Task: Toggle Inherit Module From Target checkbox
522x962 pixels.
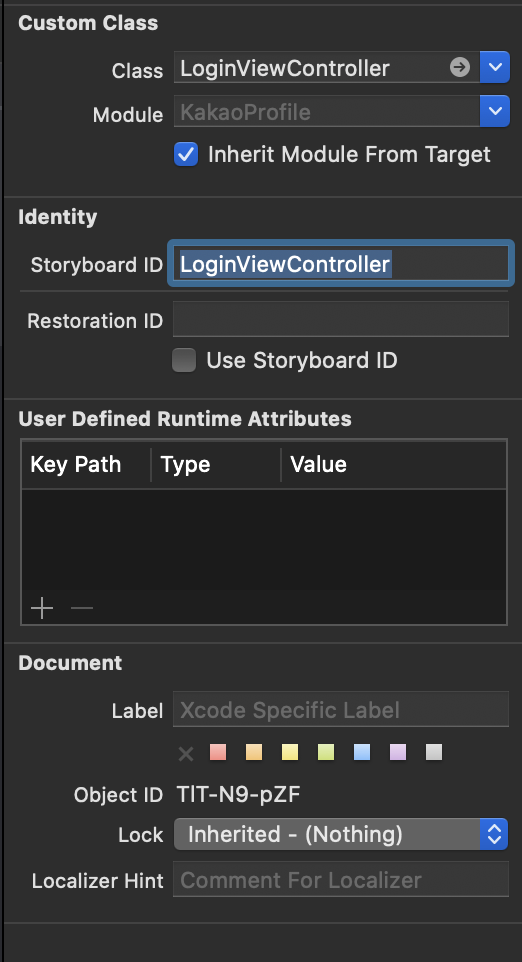Action: click(x=186, y=154)
